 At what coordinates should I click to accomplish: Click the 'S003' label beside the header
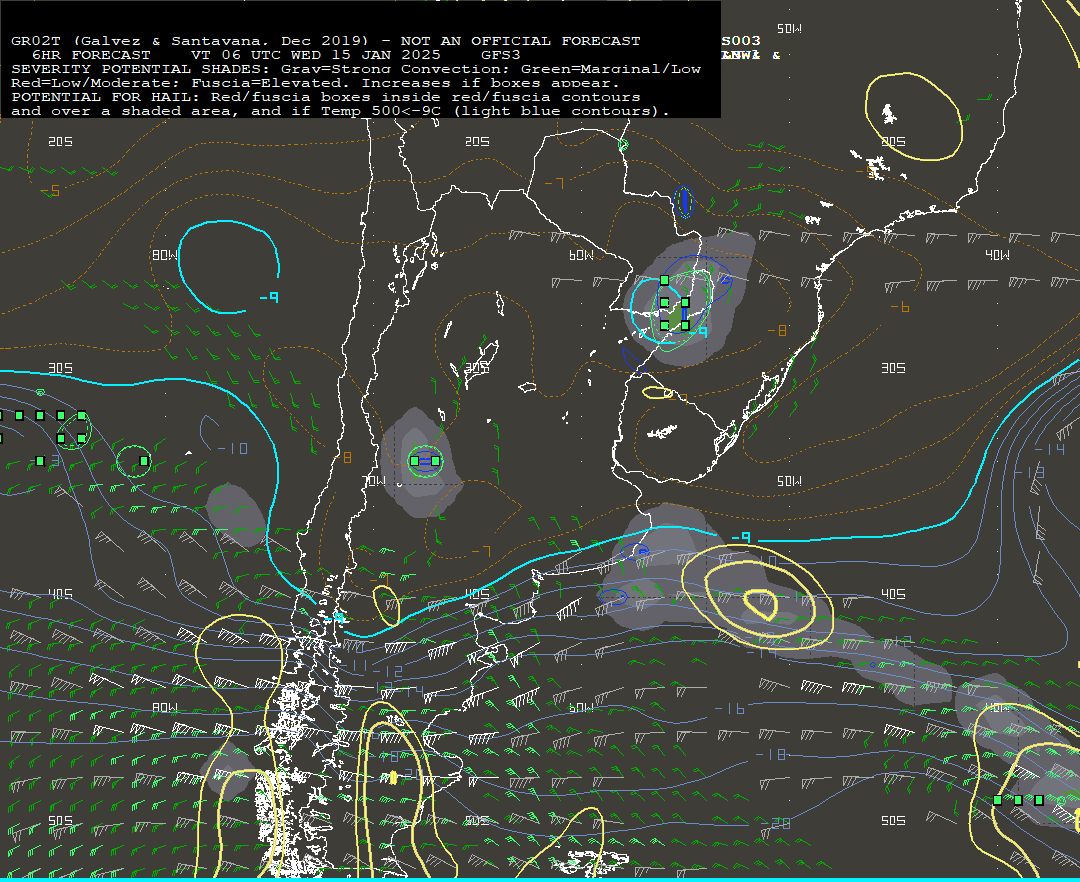pos(741,41)
